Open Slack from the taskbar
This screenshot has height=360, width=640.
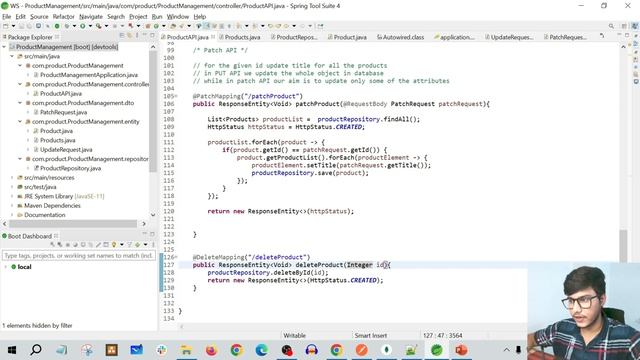pyautogui.click(x=162, y=350)
